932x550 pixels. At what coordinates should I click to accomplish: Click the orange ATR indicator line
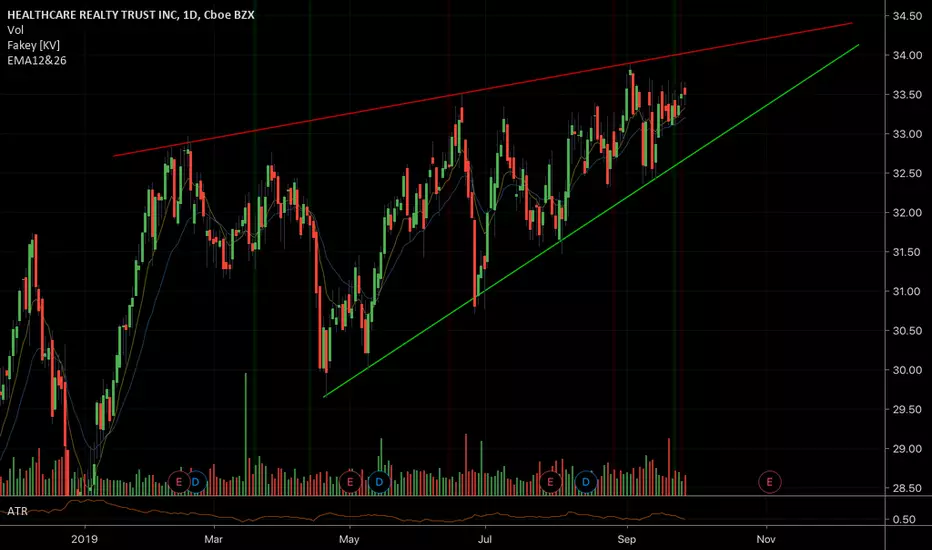342,514
